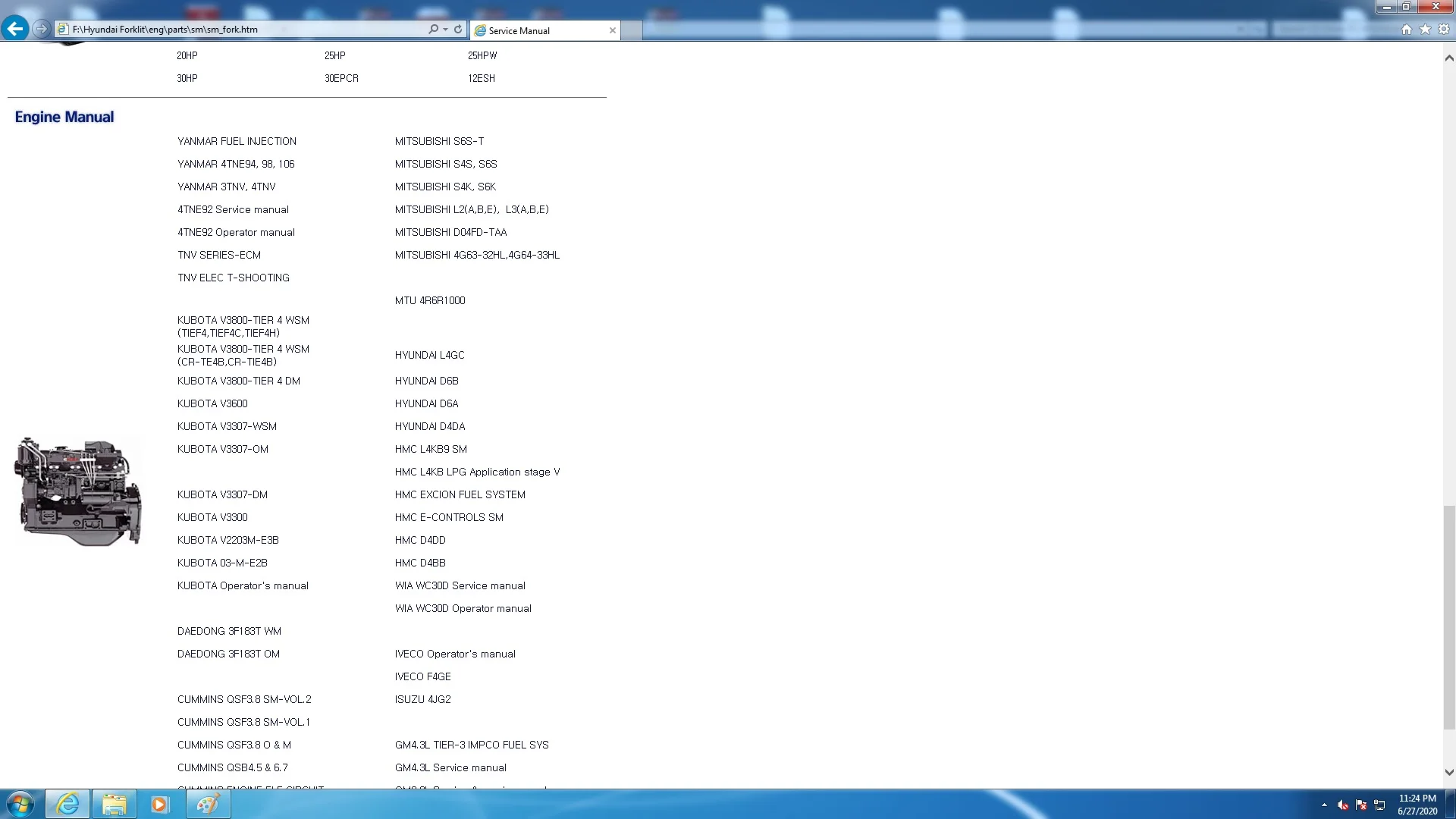The width and height of the screenshot is (1456, 819).
Task: Open HMC L4KB LPG Application stage V
Action: (477, 472)
